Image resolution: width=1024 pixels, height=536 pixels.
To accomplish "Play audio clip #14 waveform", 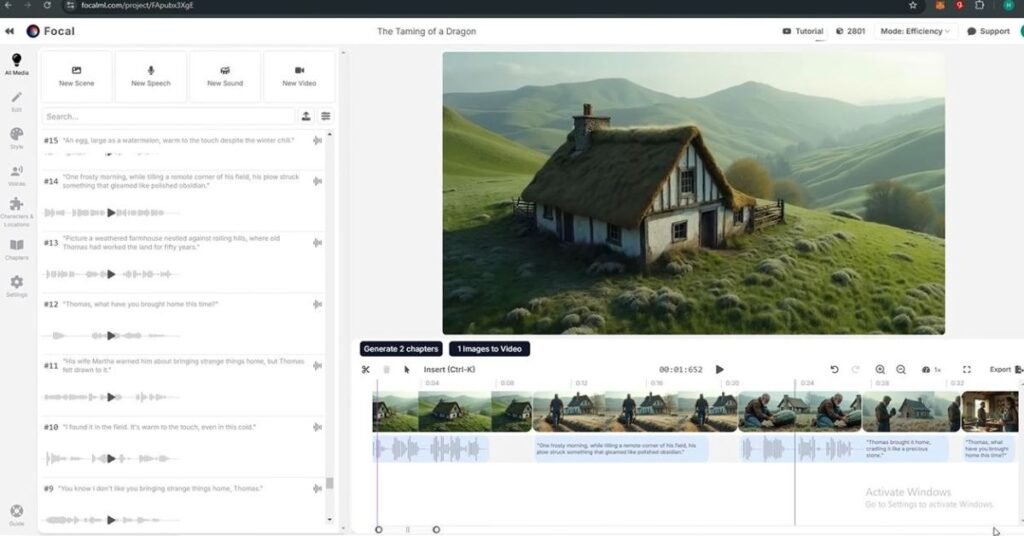I will [x=111, y=213].
